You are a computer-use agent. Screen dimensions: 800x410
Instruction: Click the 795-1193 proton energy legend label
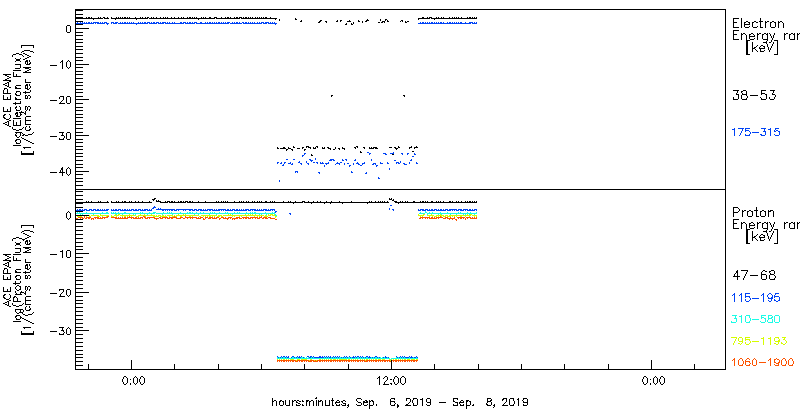point(758,341)
